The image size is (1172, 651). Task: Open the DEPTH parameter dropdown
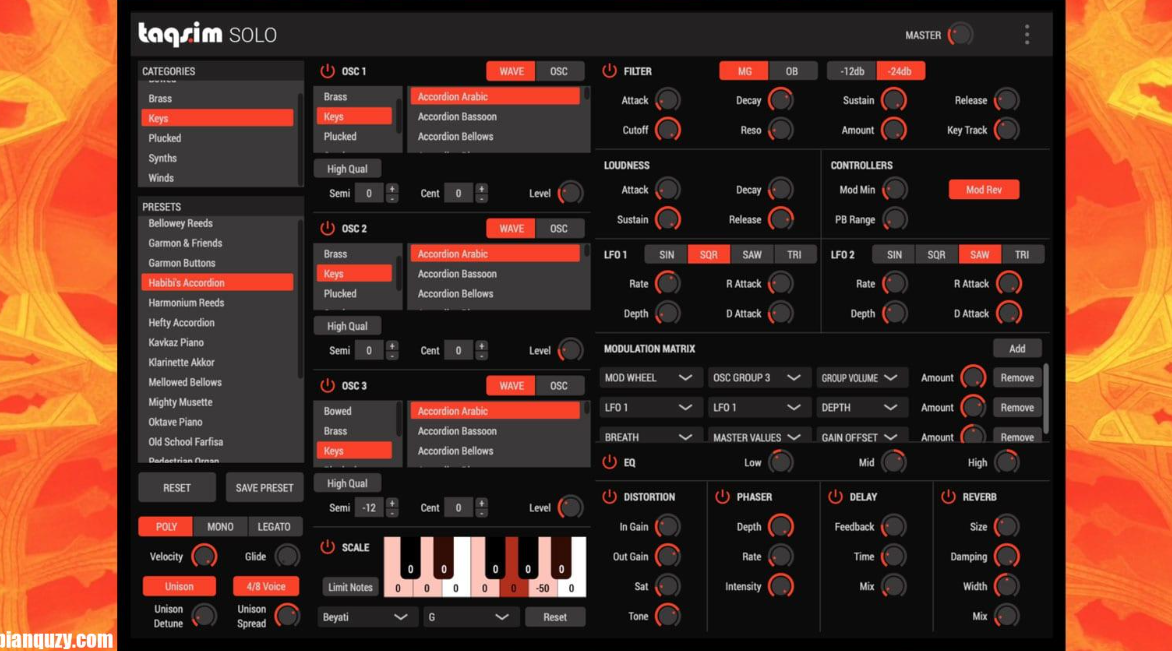pos(861,407)
